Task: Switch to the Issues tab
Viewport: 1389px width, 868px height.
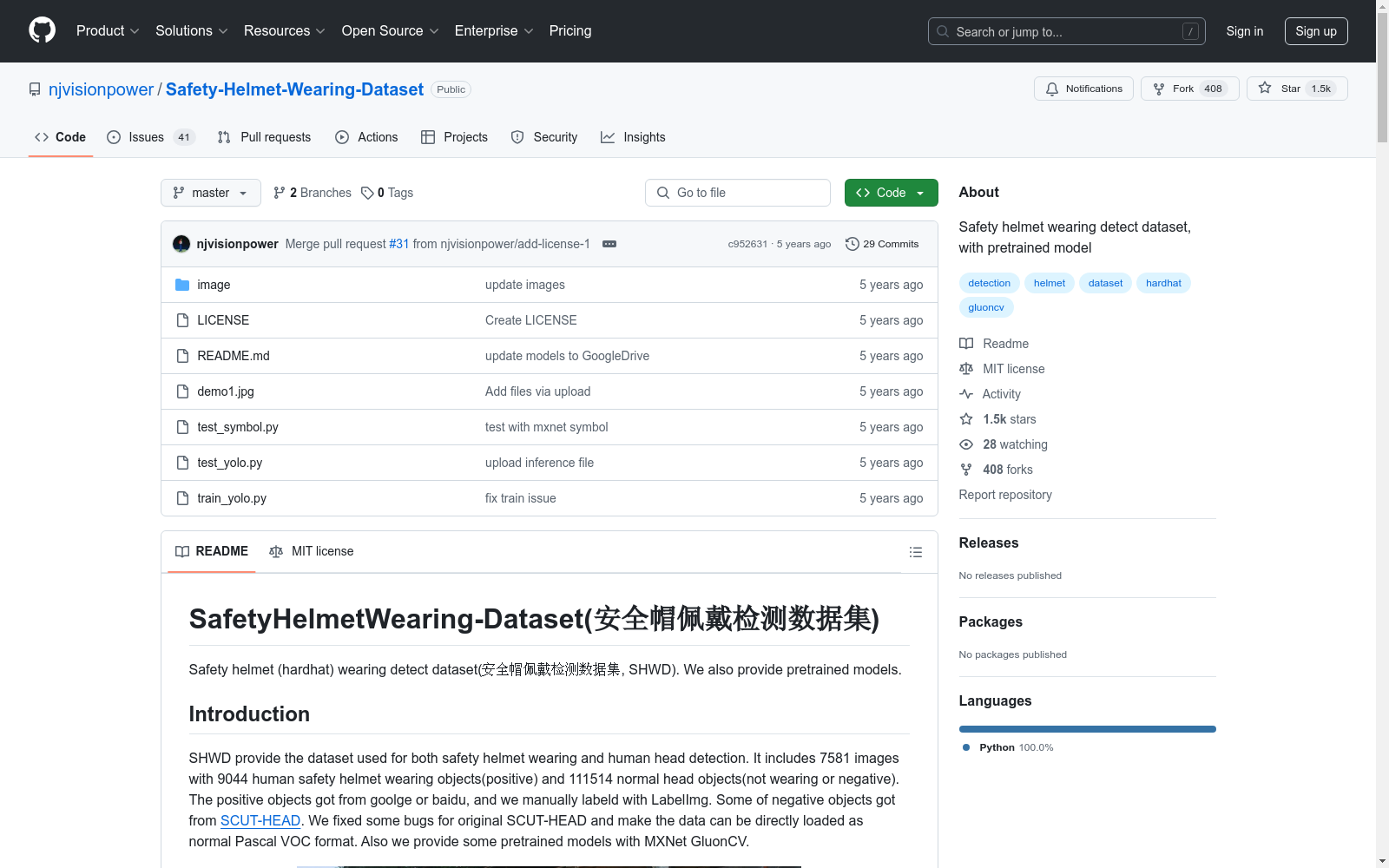Action: tap(151, 137)
